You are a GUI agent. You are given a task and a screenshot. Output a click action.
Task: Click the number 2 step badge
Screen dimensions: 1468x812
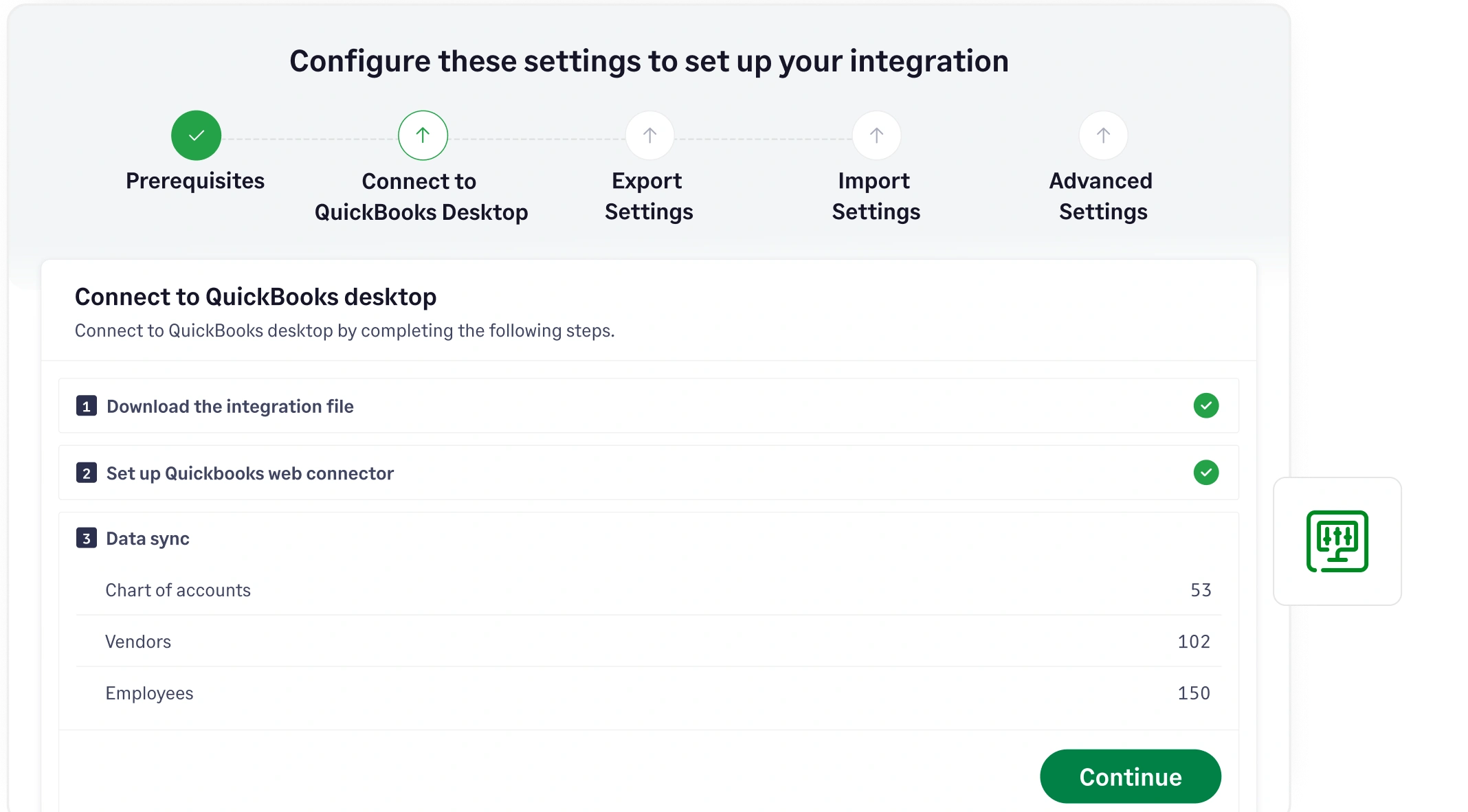[x=87, y=473]
